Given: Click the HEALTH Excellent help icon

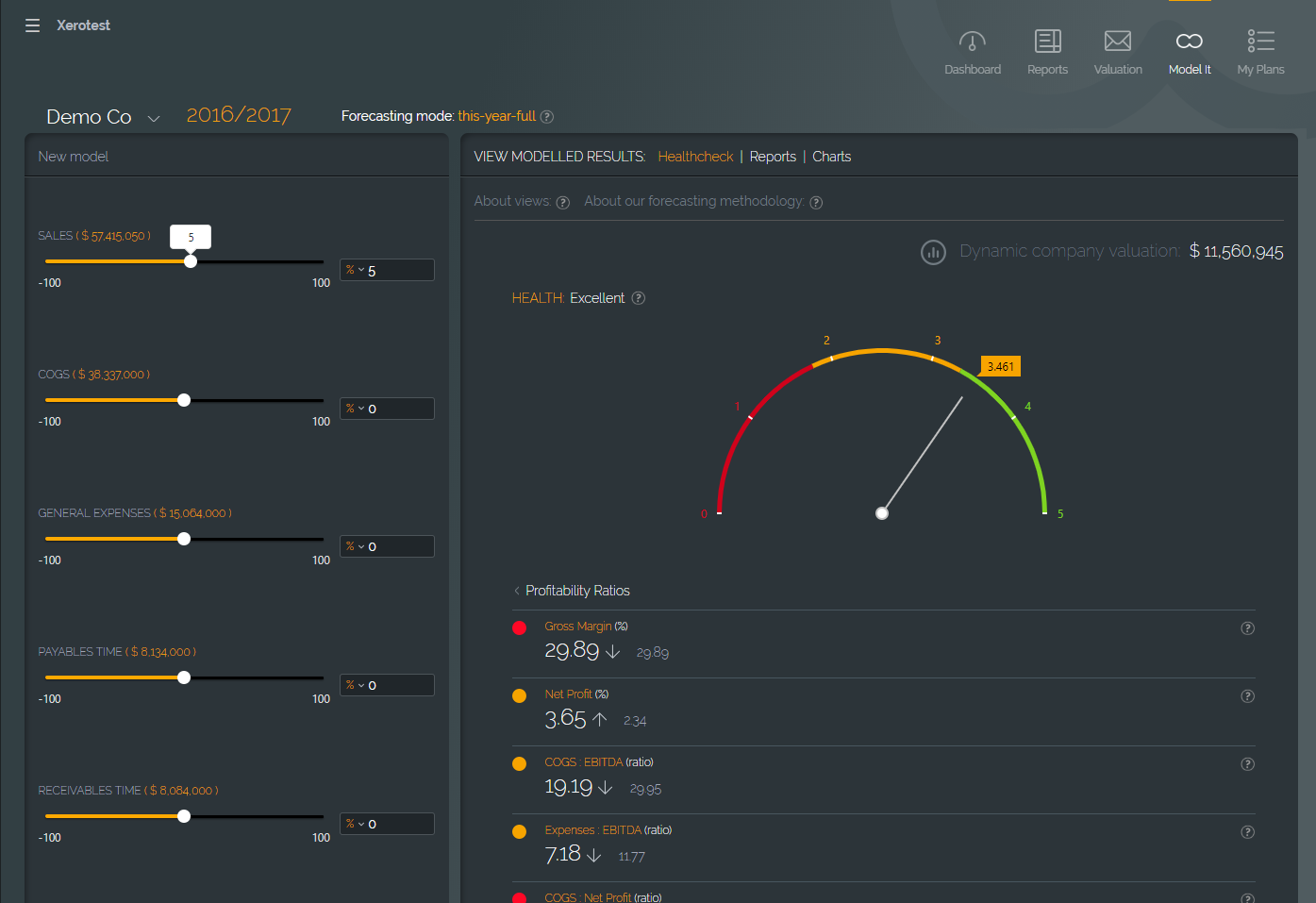Looking at the screenshot, I should click(x=639, y=298).
